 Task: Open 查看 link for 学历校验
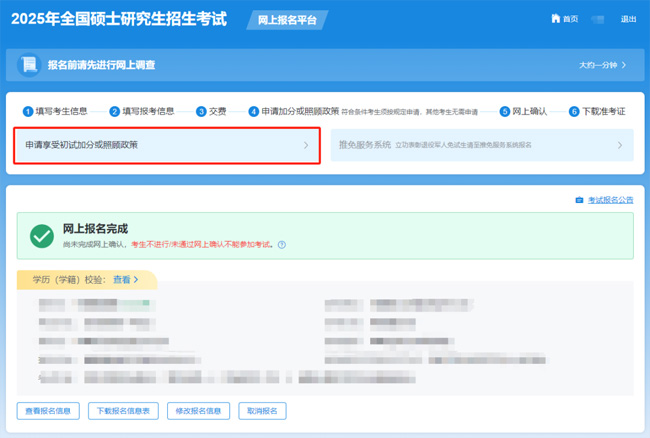(x=125, y=280)
